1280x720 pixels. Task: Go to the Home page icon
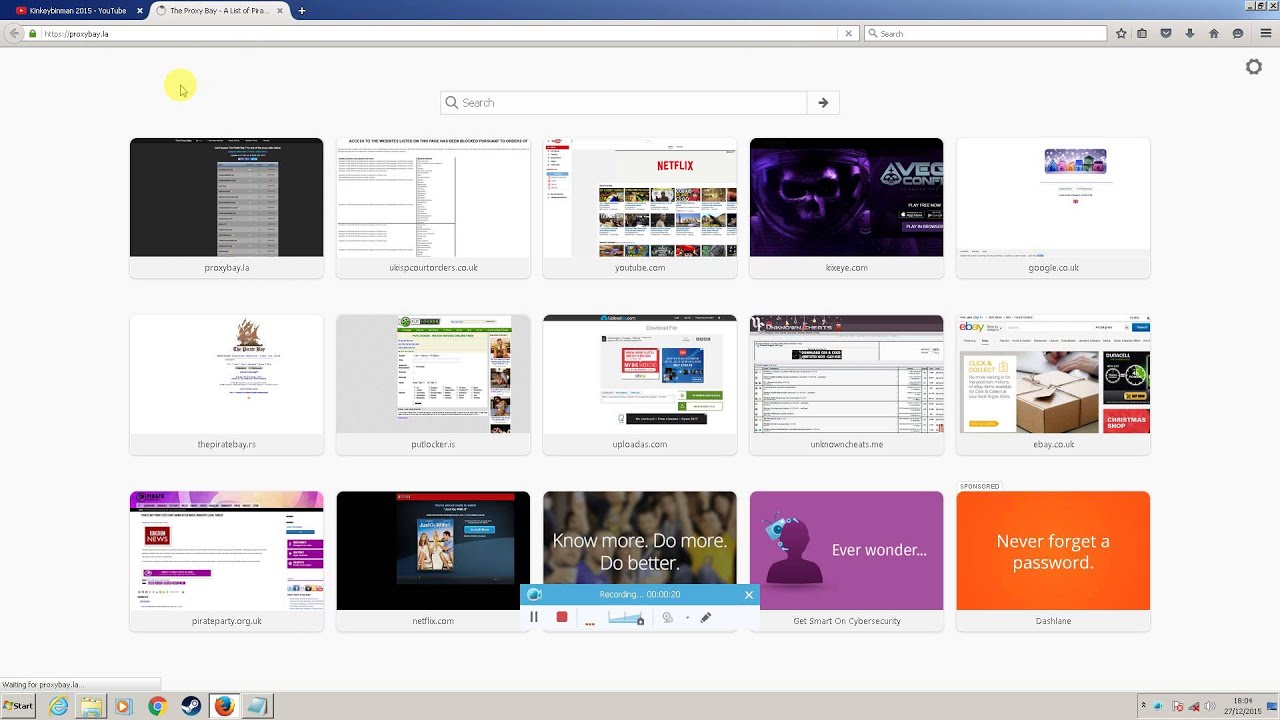tap(1214, 33)
